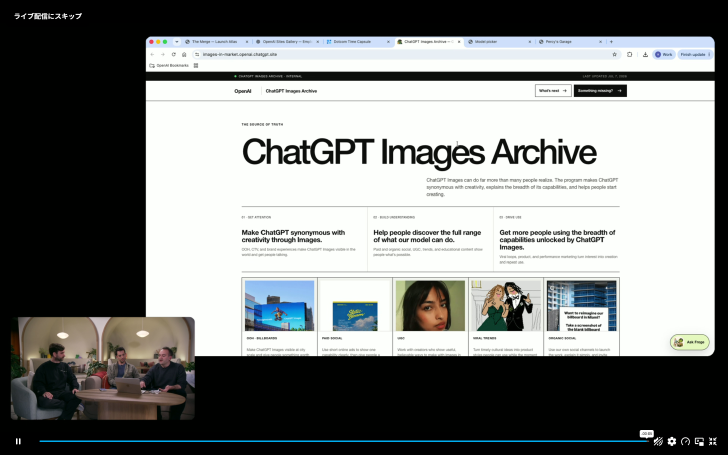Viewport: 728px width, 455px height.
Task: Close the 'Dotcom Time Capsule' tab
Action: [388, 42]
